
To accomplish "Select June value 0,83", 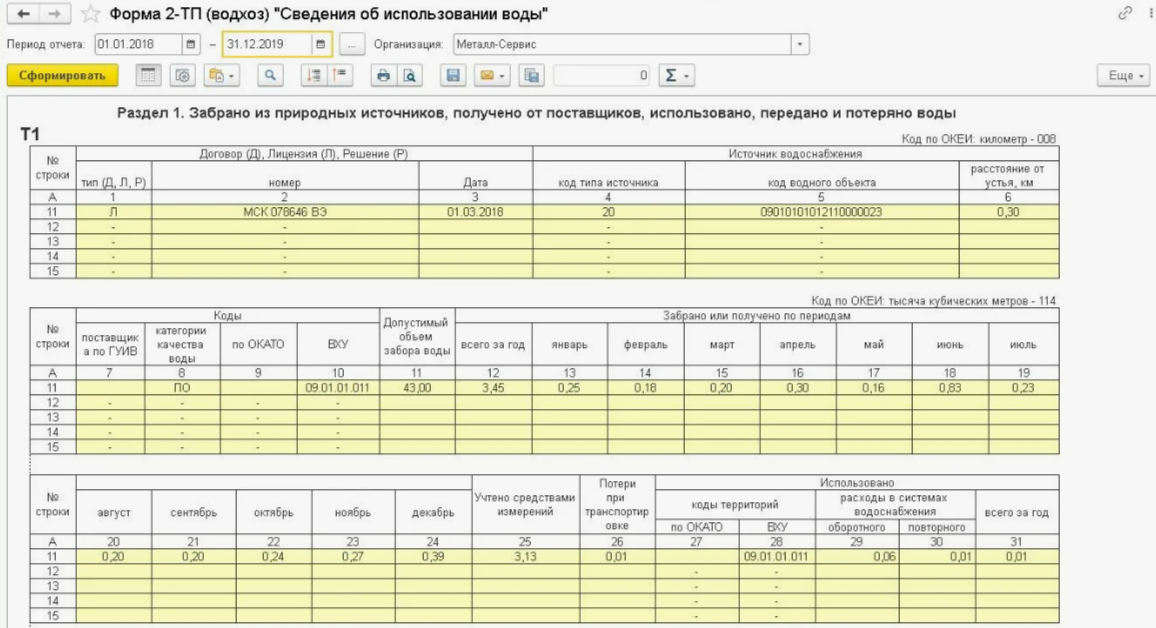I will click(950, 388).
